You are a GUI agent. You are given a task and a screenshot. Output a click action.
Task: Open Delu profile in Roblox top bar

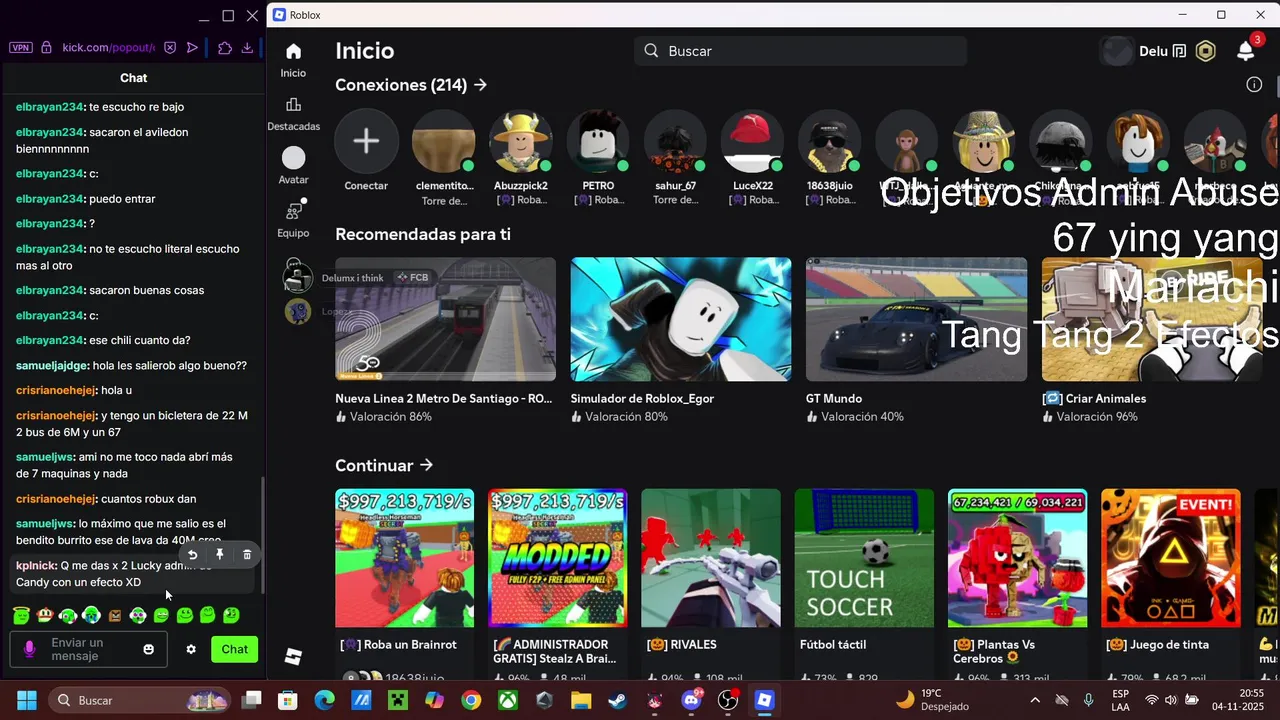click(x=1144, y=51)
